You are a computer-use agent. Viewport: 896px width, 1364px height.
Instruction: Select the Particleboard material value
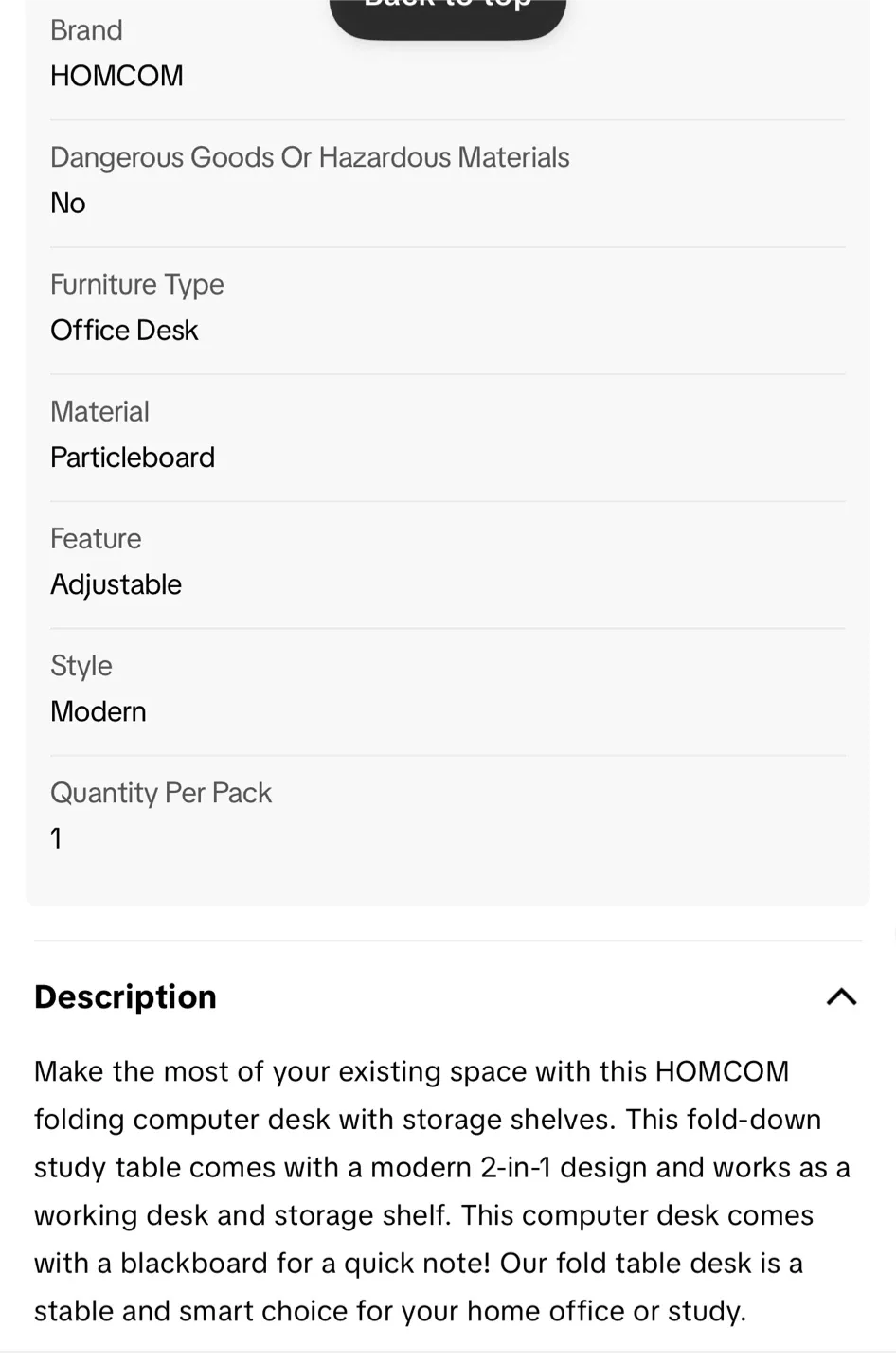click(133, 457)
